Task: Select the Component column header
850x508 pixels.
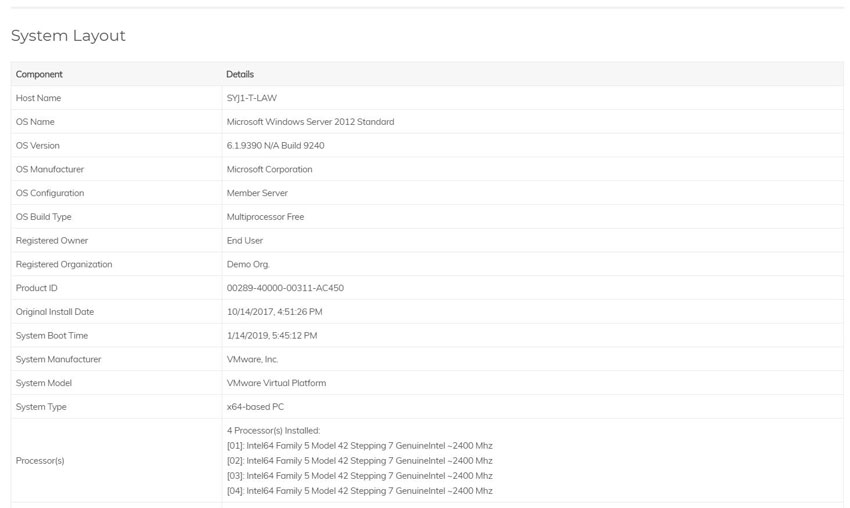Action: [39, 74]
